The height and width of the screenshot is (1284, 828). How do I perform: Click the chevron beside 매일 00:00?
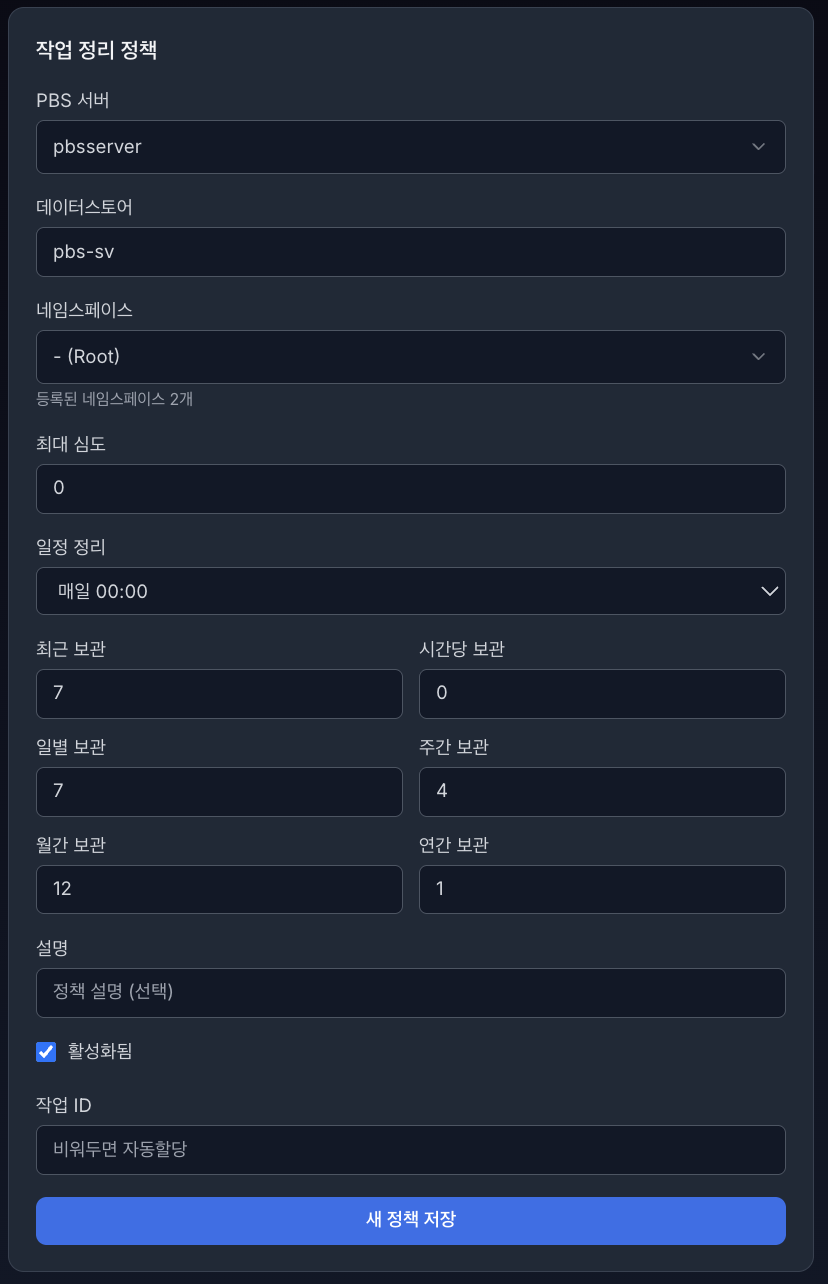(x=768, y=591)
